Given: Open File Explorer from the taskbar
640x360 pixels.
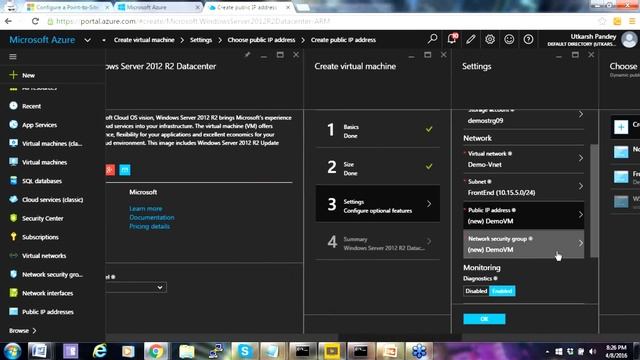Looking at the screenshot, I should click(187, 351).
